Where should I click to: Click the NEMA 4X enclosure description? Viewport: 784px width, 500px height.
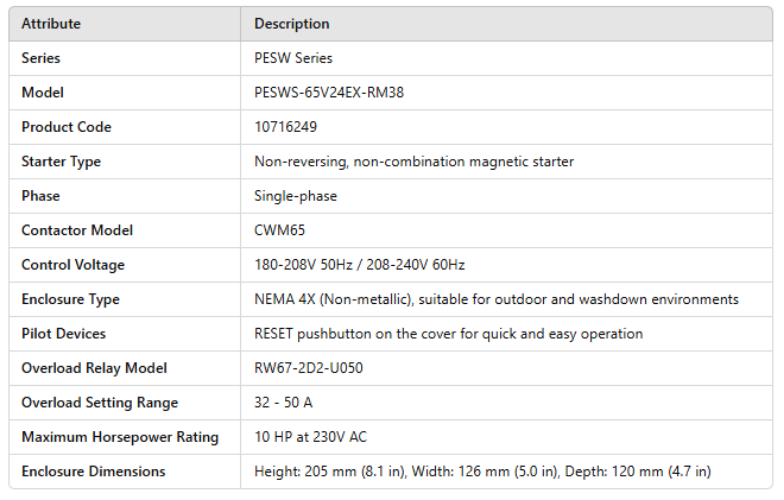[496, 299]
